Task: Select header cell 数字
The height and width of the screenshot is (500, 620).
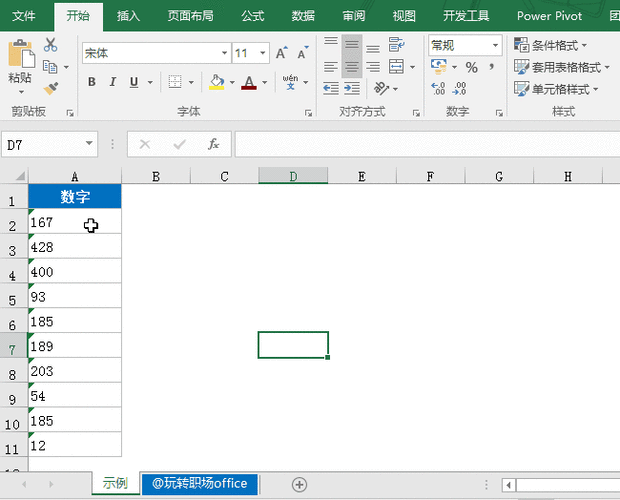Action: (x=75, y=196)
